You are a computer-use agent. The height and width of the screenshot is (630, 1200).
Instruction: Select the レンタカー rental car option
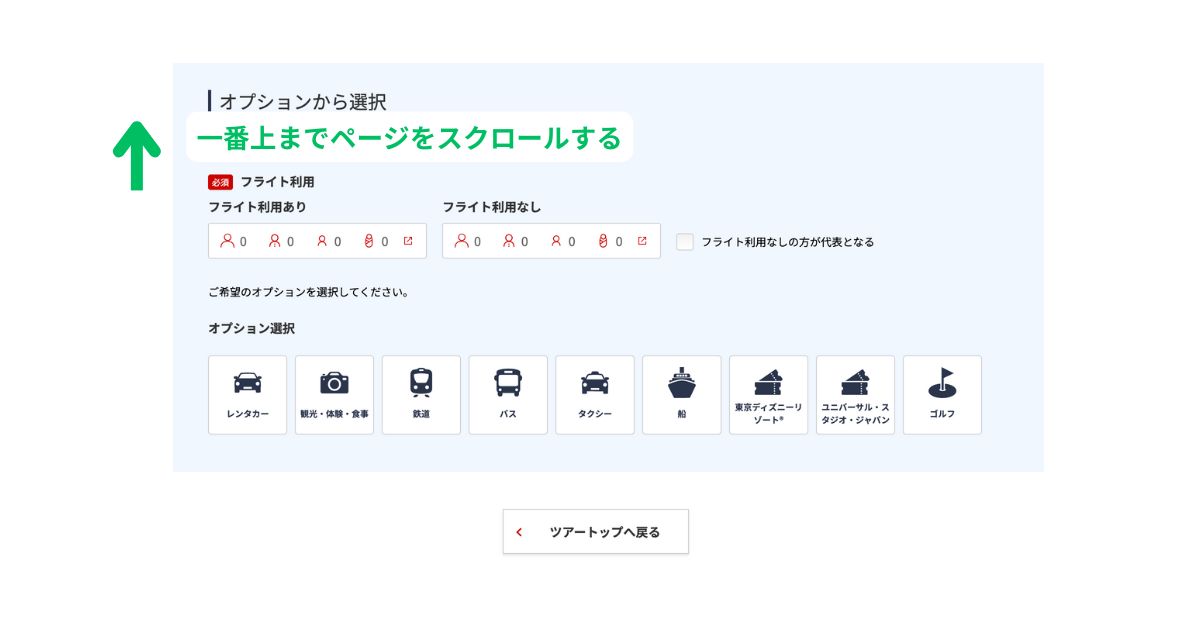coord(247,395)
